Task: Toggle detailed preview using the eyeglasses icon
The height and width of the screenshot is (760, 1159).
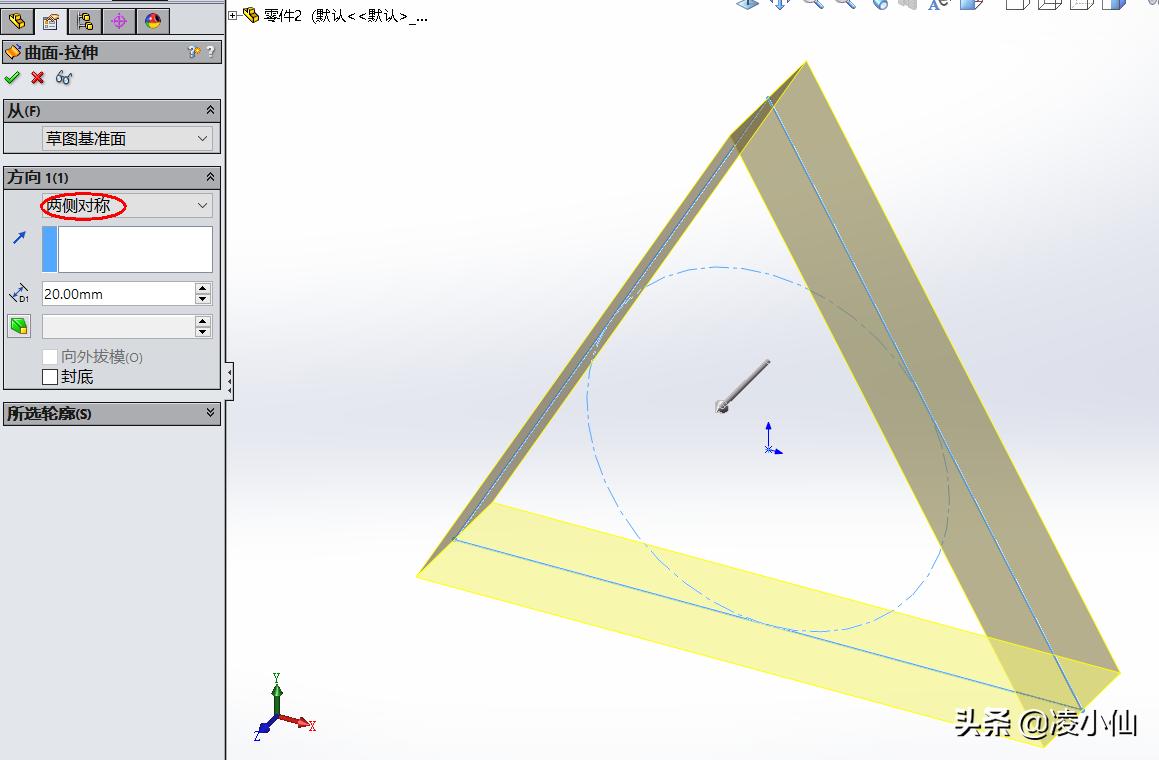Action: point(63,78)
